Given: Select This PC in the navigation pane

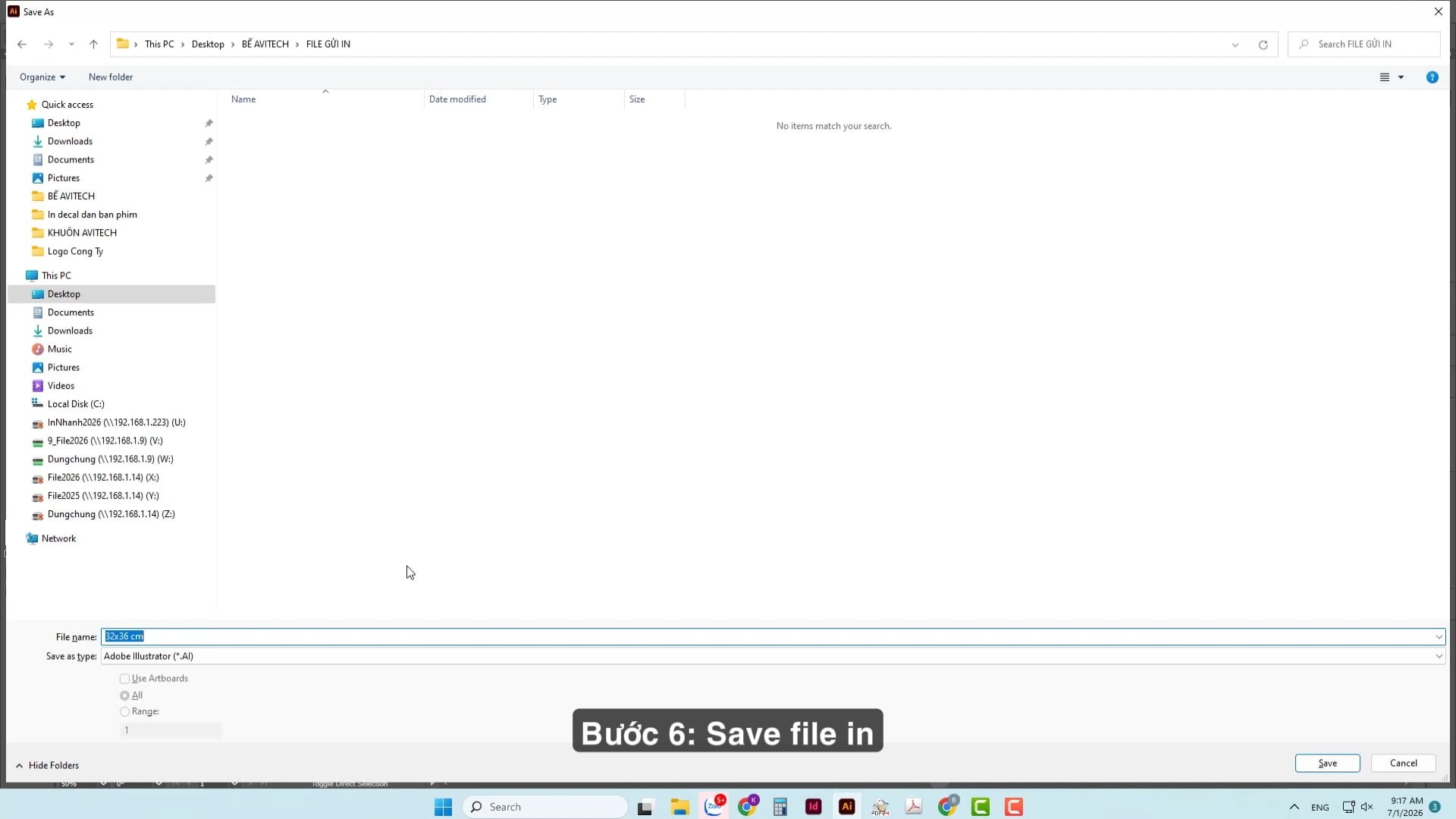Looking at the screenshot, I should tap(56, 275).
